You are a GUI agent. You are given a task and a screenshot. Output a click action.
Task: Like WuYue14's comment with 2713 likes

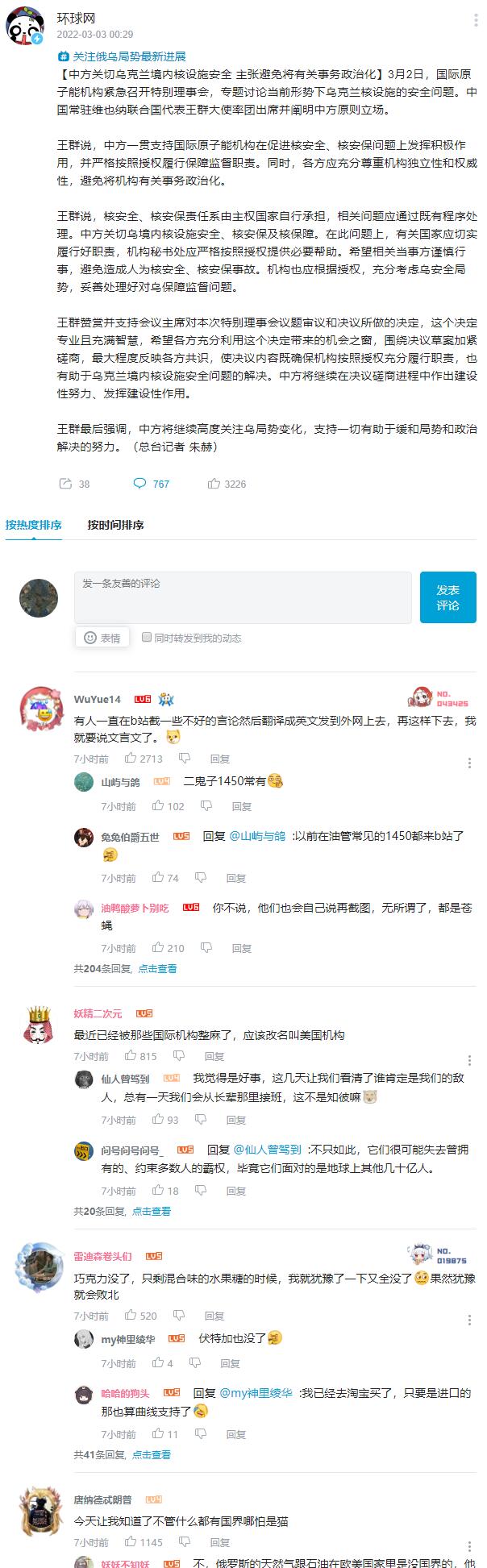point(131,758)
